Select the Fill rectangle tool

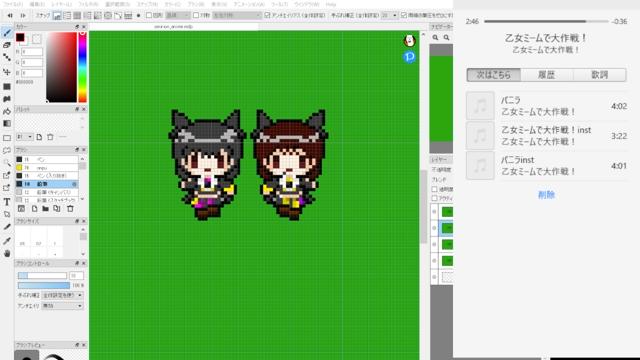click(x=7, y=87)
